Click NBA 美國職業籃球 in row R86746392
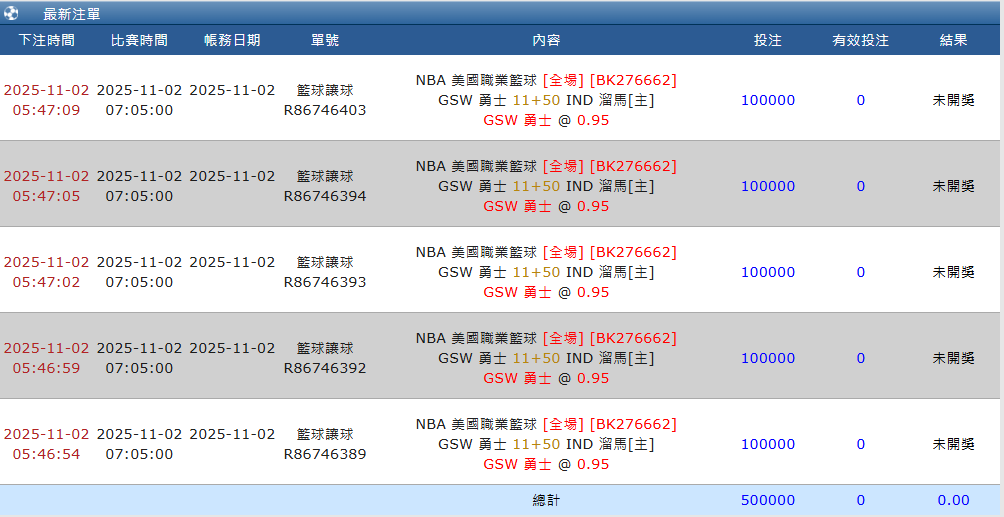 coord(476,338)
